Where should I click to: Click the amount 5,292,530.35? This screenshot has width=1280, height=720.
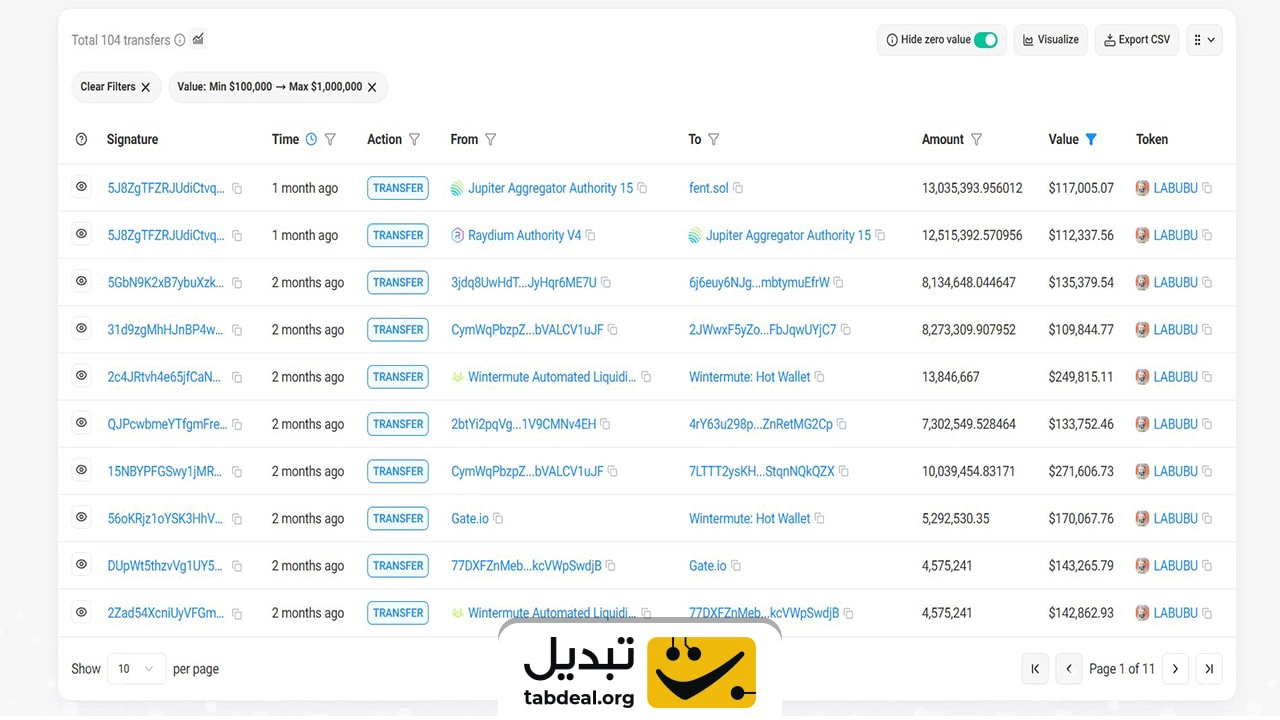click(x=956, y=518)
